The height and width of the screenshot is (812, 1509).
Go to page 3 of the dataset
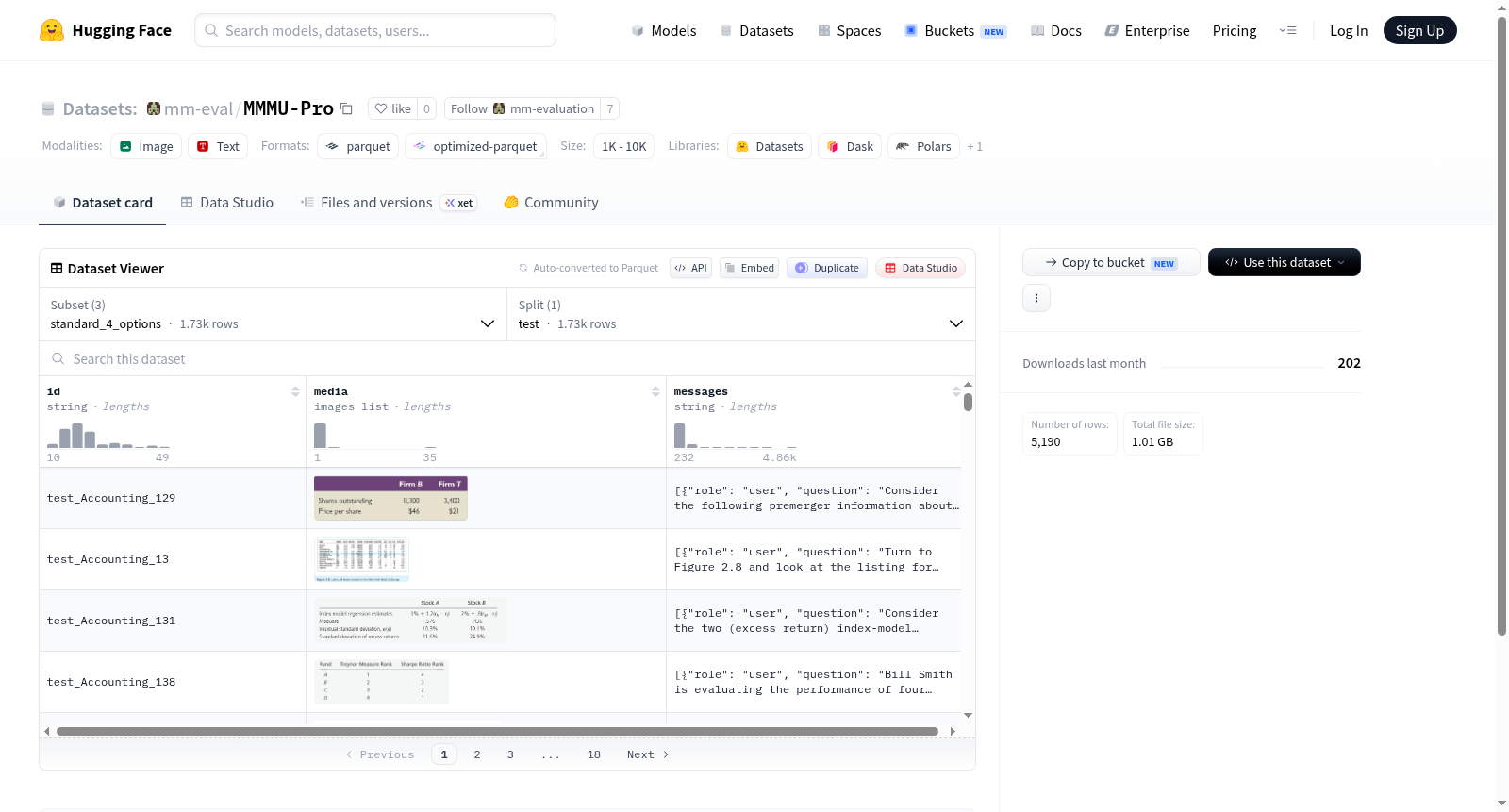point(510,754)
